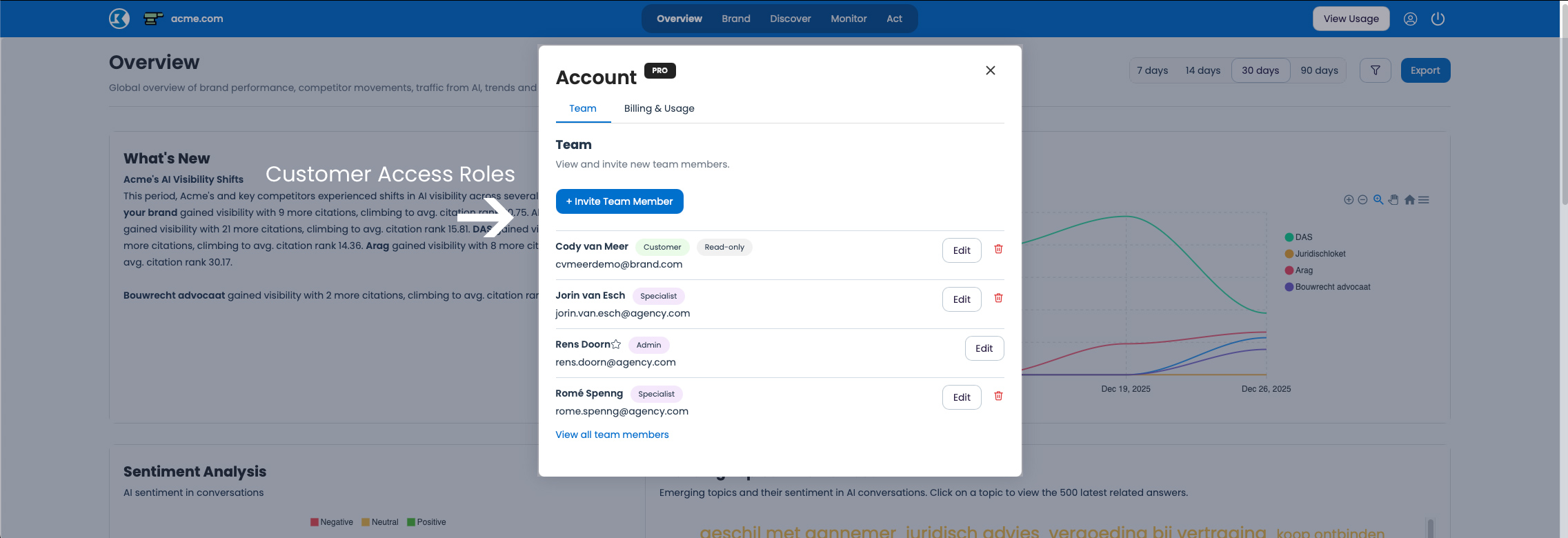Open the Monitor navigation item
1568x538 pixels.
pyautogui.click(x=848, y=19)
